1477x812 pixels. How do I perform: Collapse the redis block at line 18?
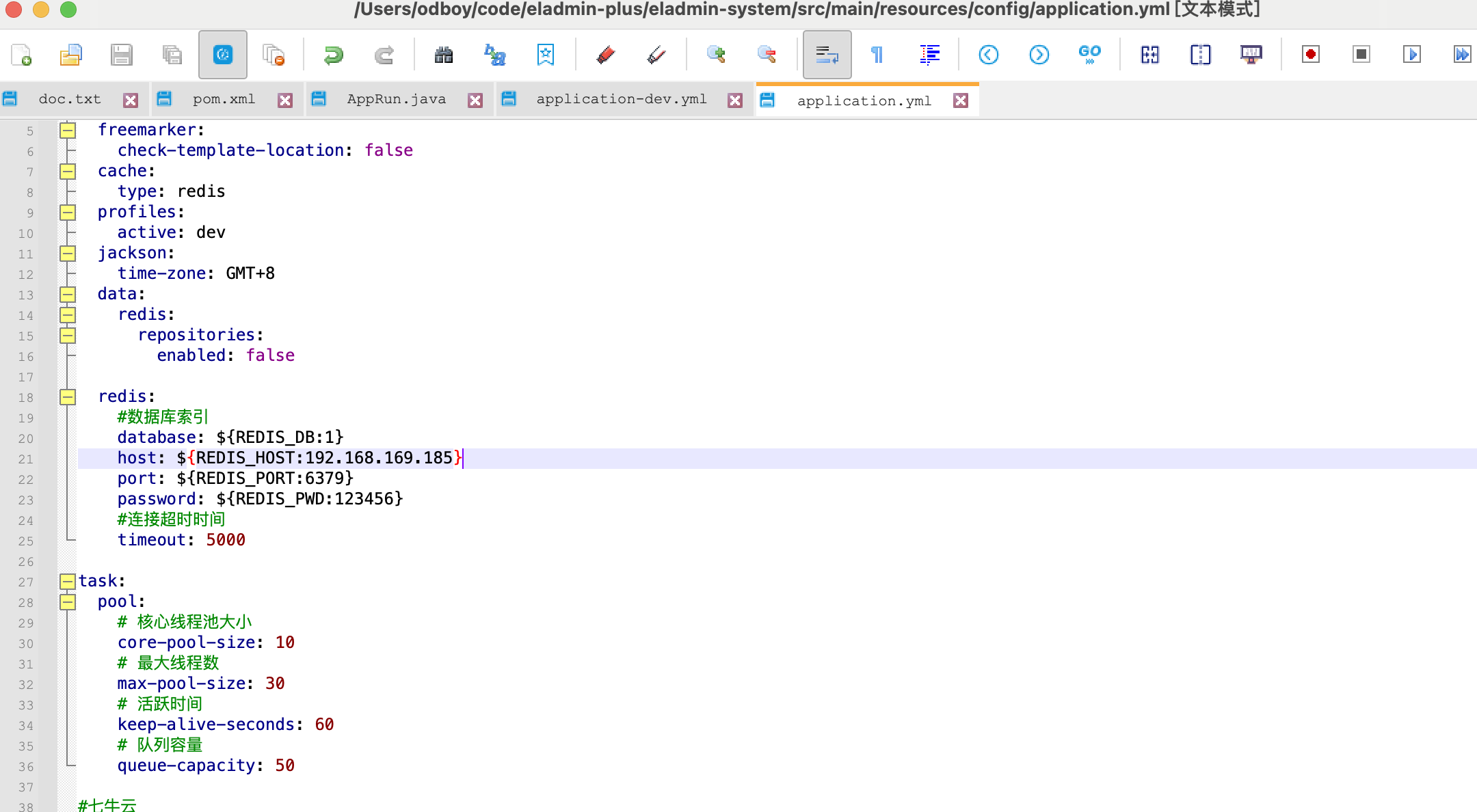coord(67,397)
